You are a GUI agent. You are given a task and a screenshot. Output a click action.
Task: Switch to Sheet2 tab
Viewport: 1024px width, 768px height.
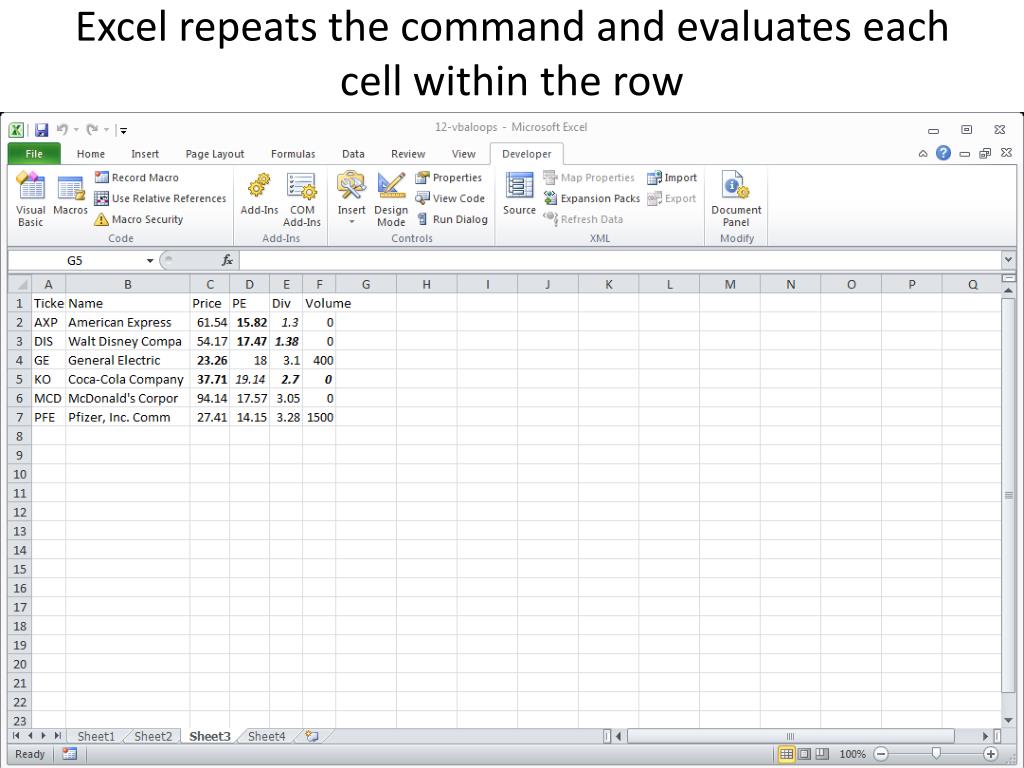pos(153,736)
